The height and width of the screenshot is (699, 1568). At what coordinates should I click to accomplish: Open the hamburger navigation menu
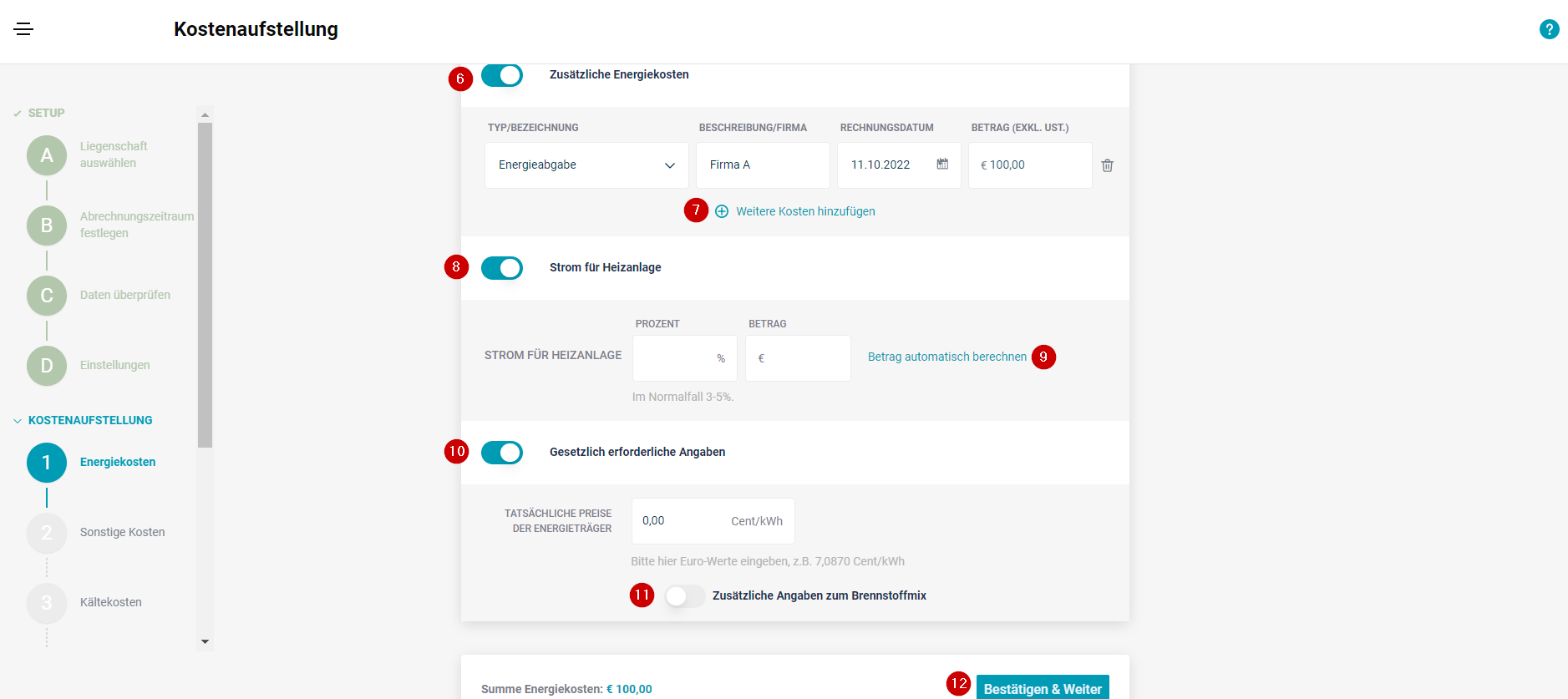(23, 29)
